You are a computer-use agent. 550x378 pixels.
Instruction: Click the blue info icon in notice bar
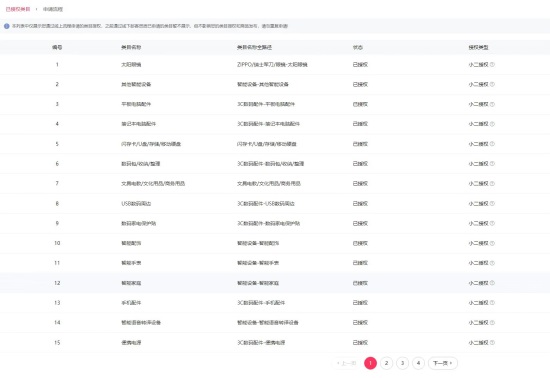coord(7,26)
